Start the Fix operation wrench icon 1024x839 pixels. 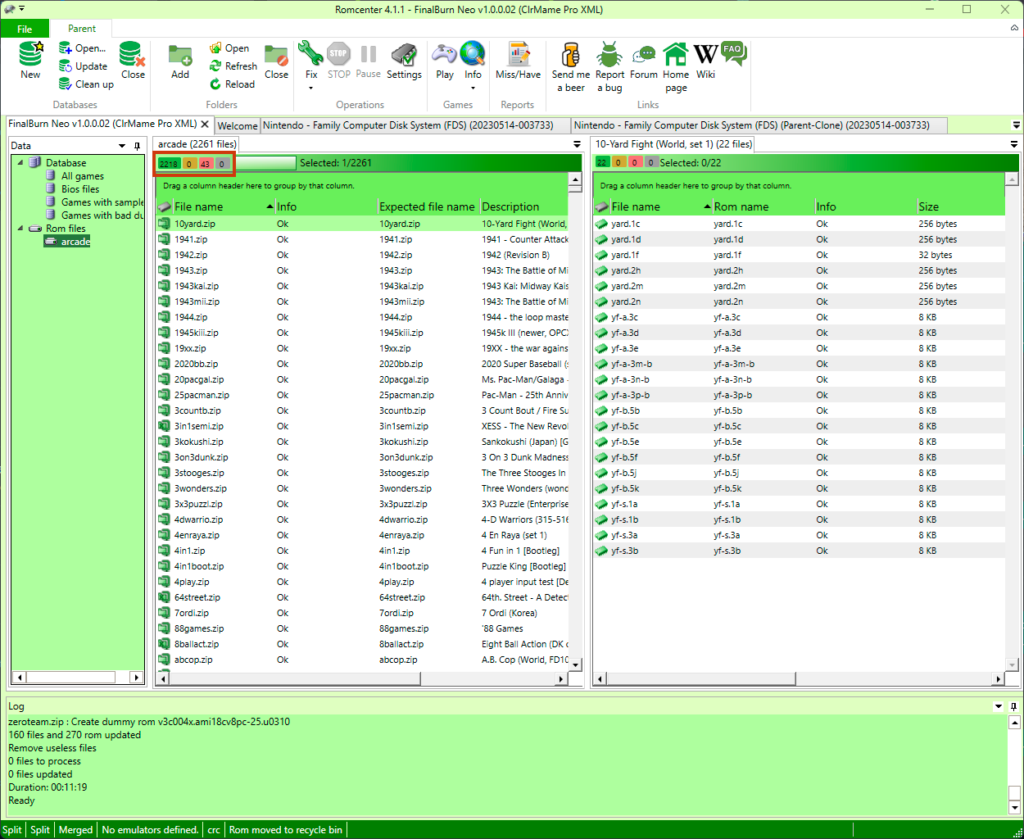[x=312, y=55]
